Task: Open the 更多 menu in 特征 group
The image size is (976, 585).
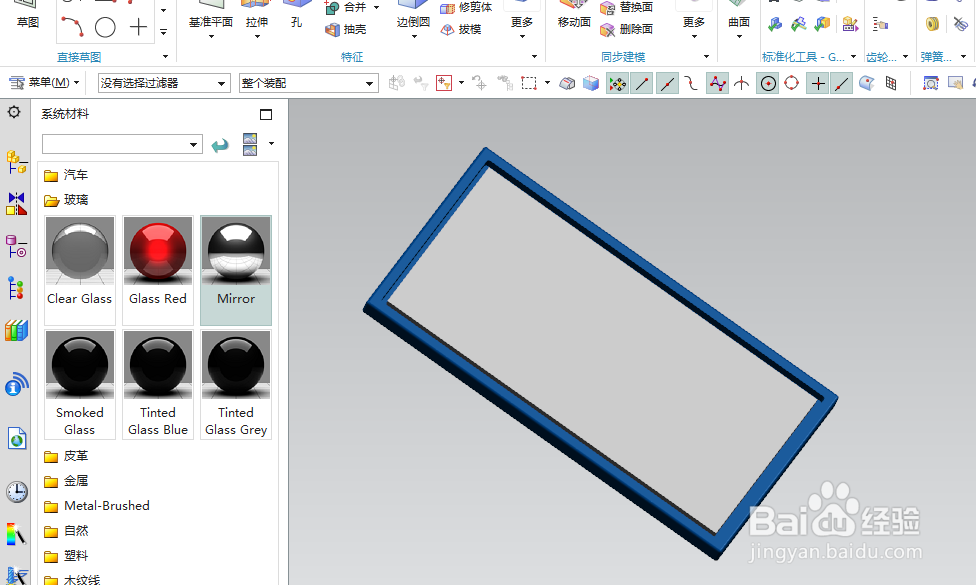Action: pyautogui.click(x=522, y=22)
